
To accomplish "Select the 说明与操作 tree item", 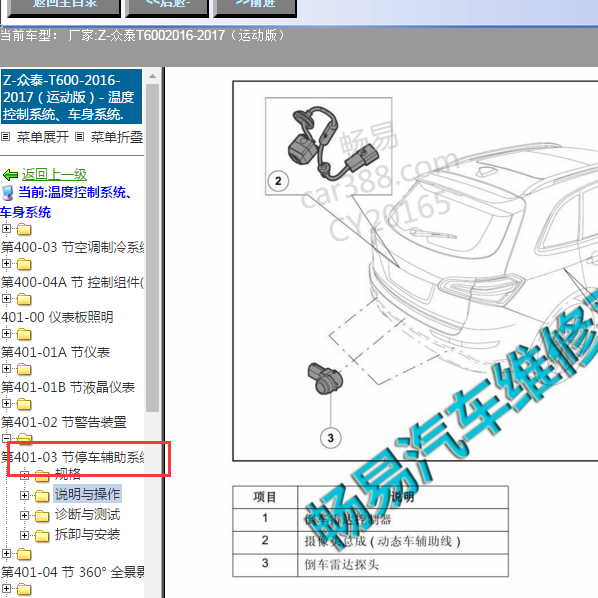I will [87, 494].
